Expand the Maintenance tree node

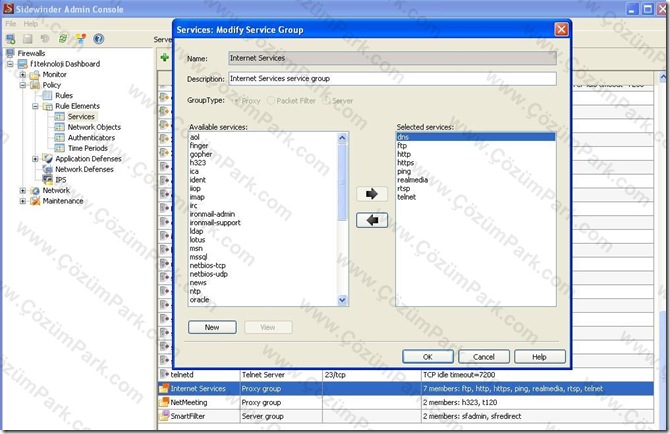tap(23, 201)
